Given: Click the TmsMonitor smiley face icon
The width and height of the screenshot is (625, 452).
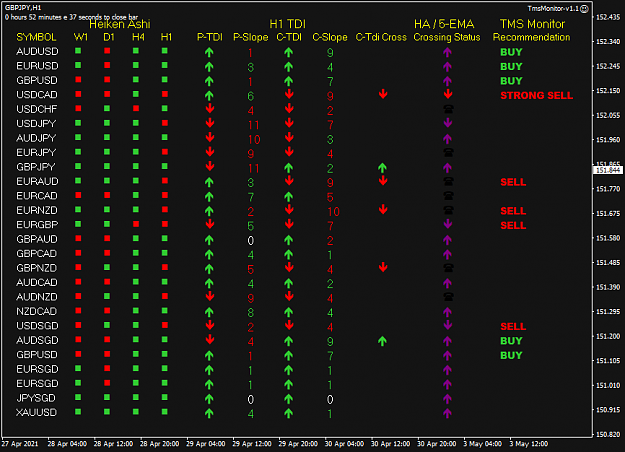Looking at the screenshot, I should tap(584, 9).
